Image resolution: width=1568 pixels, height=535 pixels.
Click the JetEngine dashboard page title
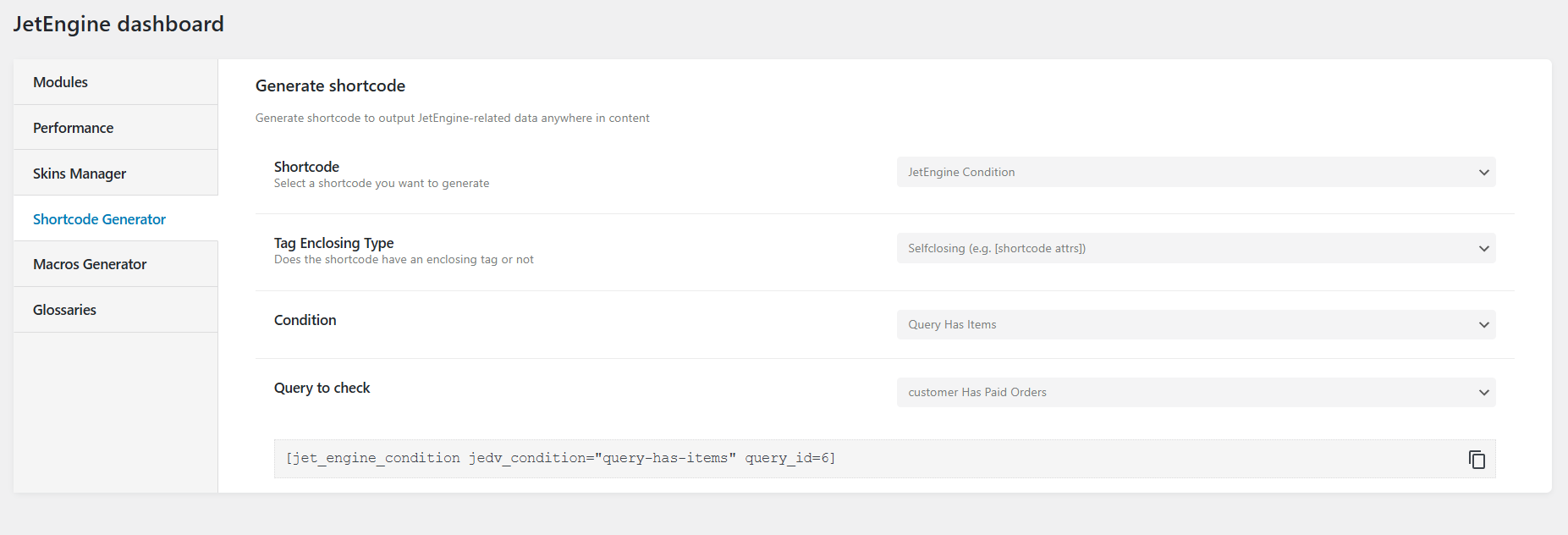coord(118,24)
